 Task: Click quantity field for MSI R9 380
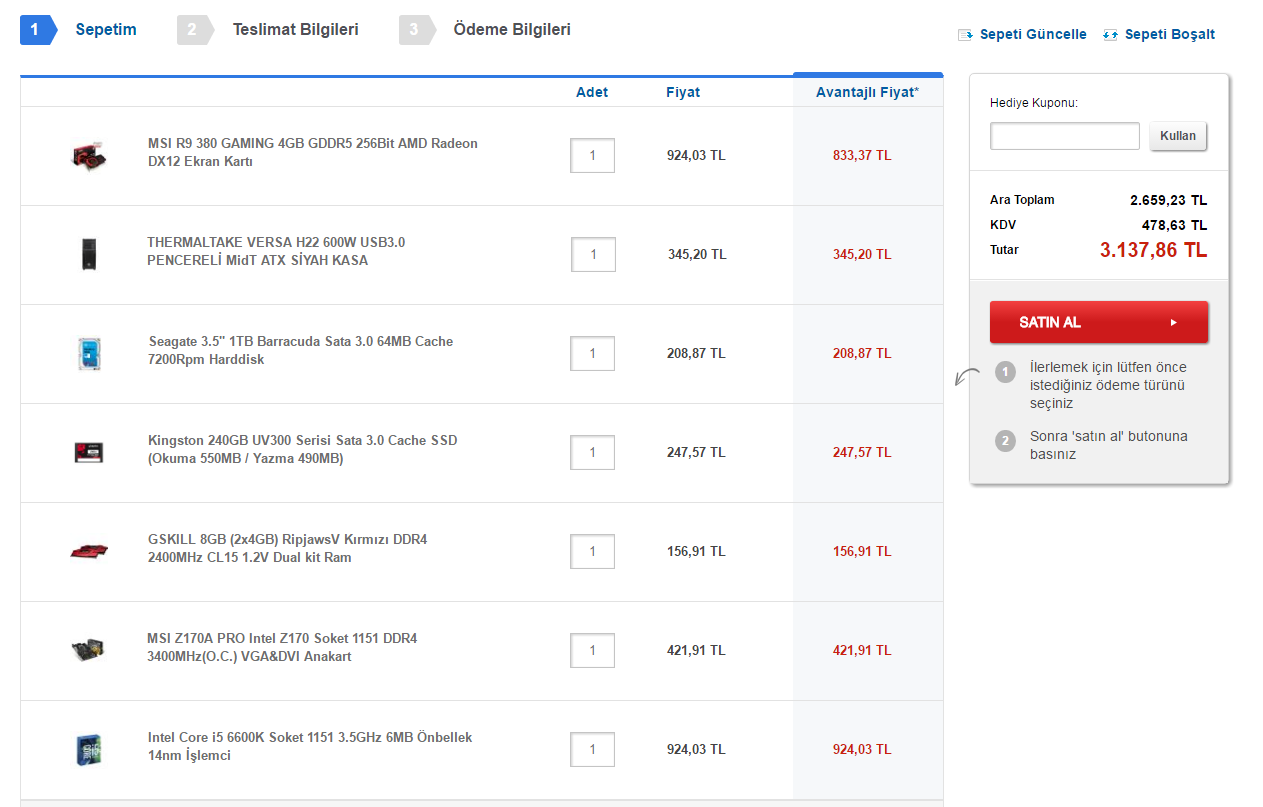click(592, 155)
